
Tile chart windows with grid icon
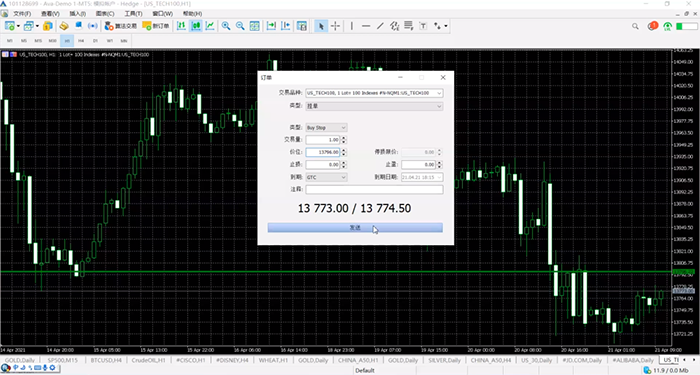[x=254, y=26]
